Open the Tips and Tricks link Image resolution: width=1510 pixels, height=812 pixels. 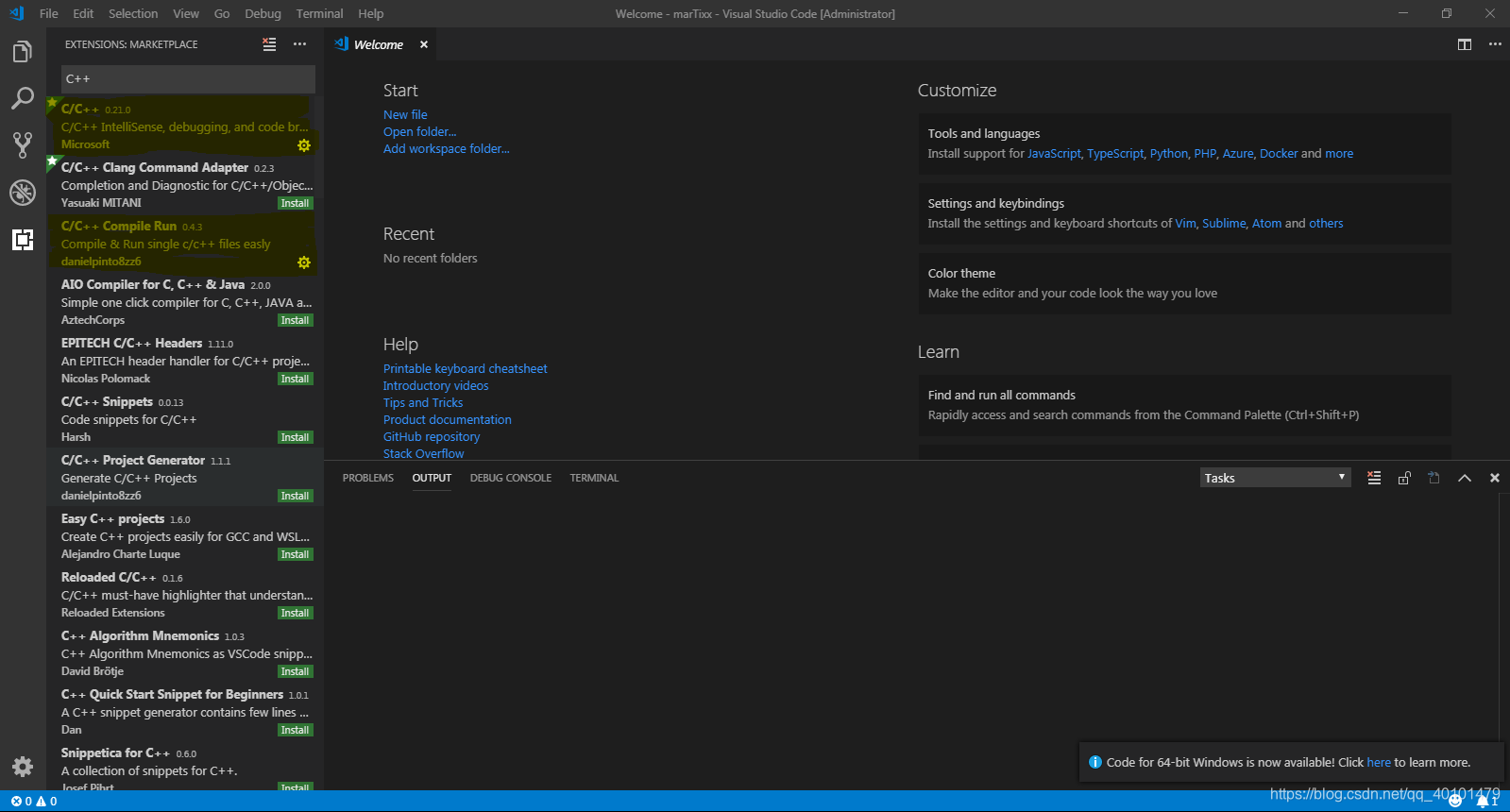[x=423, y=402]
